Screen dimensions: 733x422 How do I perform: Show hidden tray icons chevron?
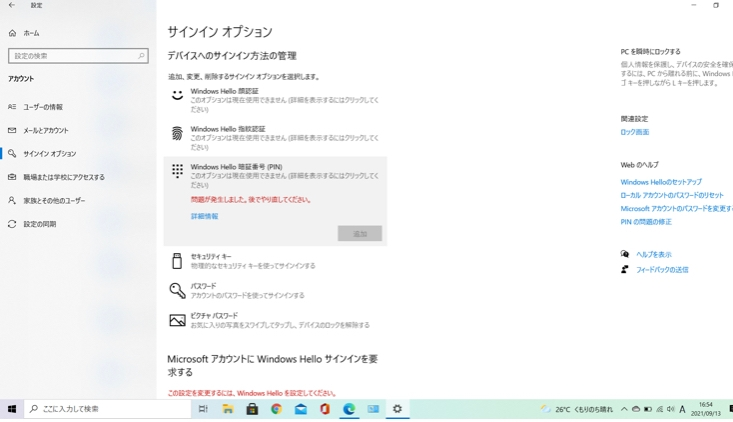[x=624, y=409]
